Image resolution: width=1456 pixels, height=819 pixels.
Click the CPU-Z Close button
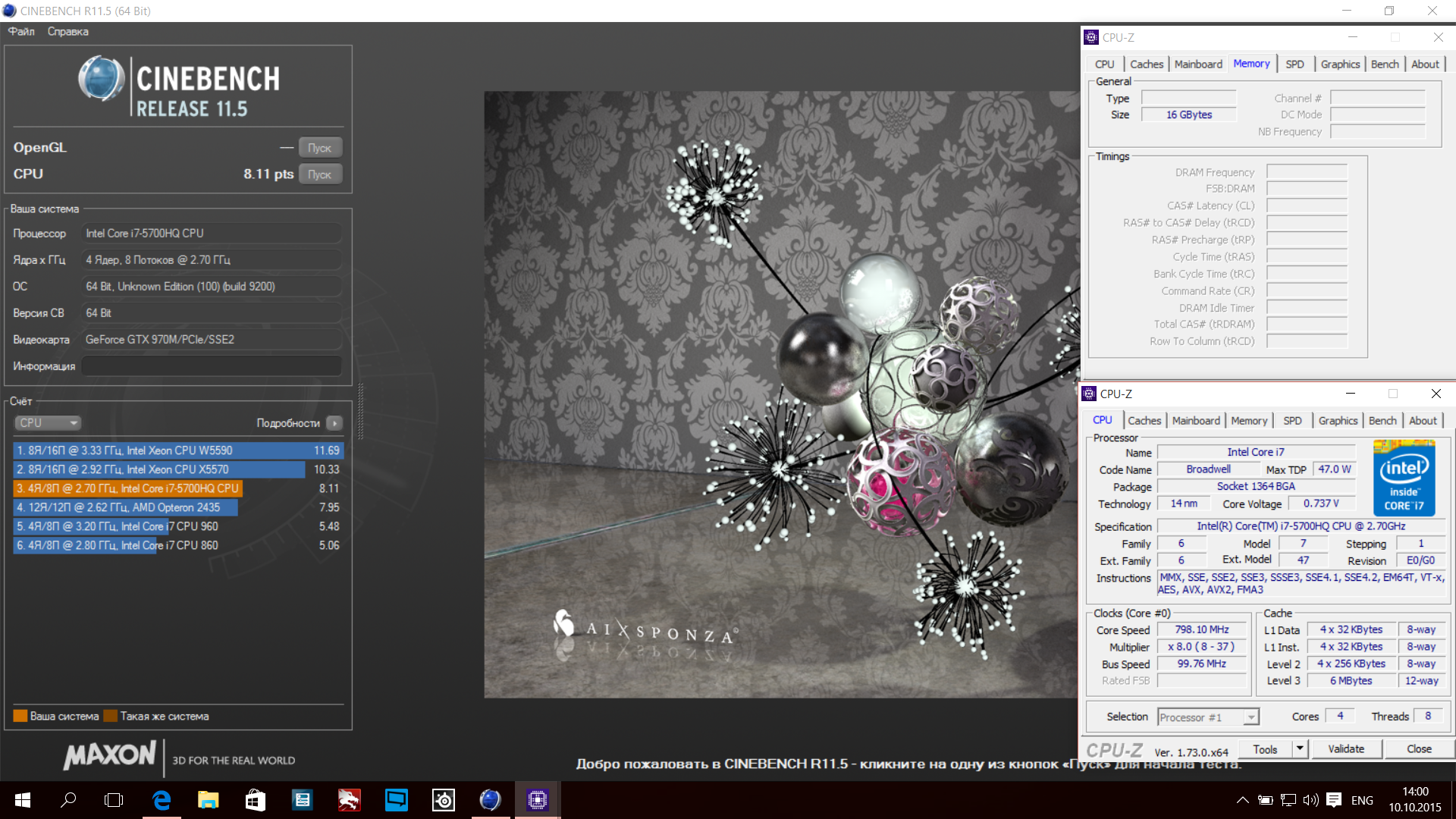point(1419,749)
